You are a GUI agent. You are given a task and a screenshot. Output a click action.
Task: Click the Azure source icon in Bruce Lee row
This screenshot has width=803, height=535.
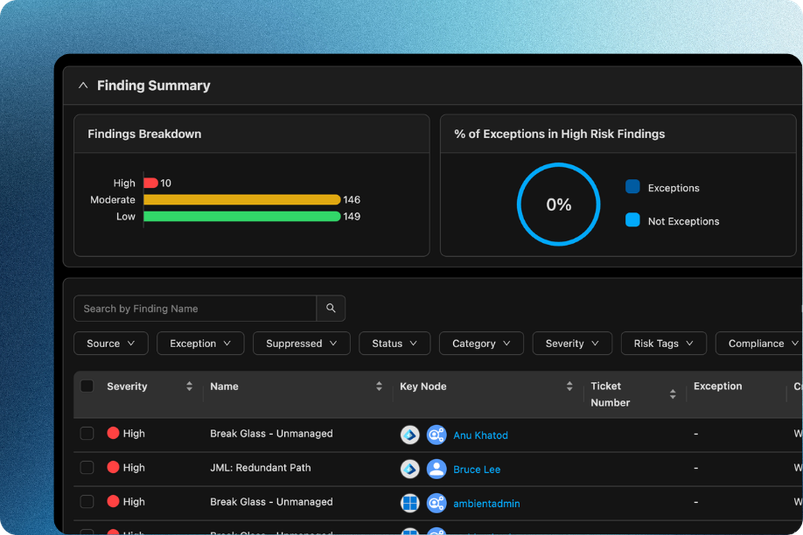pyautogui.click(x=410, y=469)
